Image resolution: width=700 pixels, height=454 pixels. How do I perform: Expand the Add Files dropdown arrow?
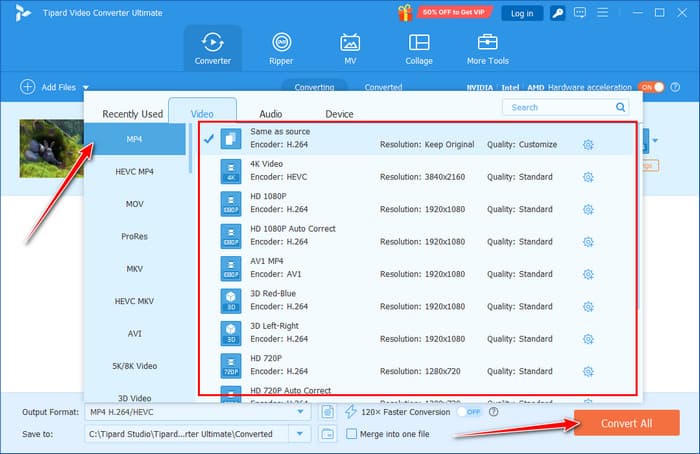pos(86,88)
